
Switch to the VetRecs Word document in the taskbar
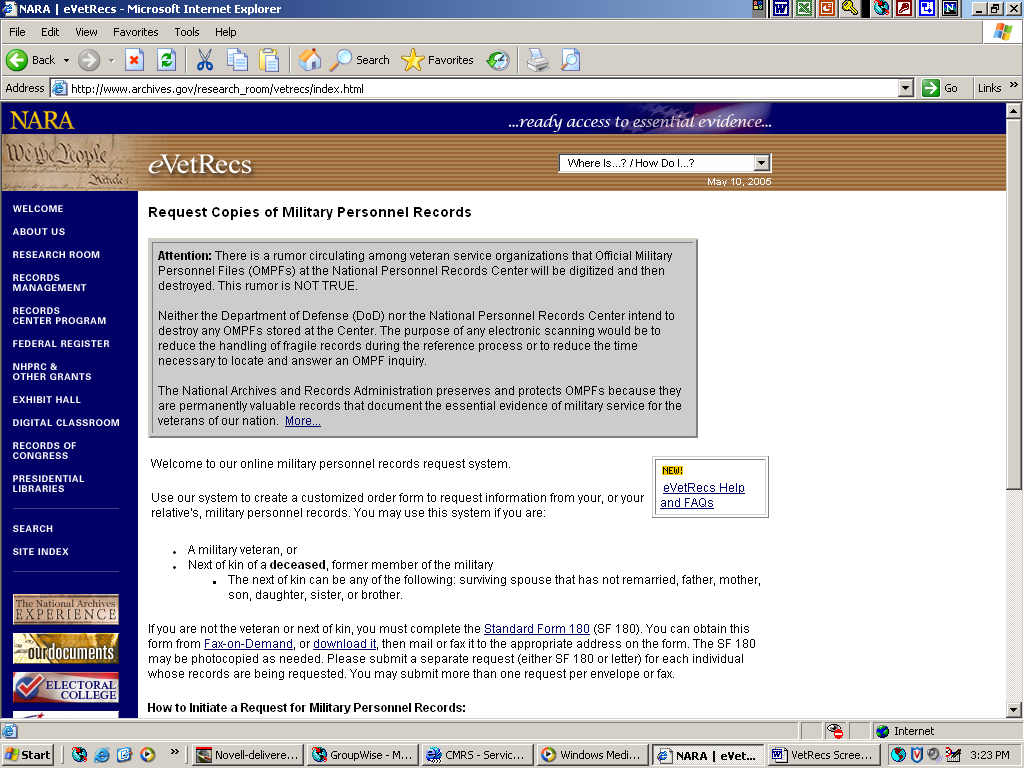pos(822,755)
